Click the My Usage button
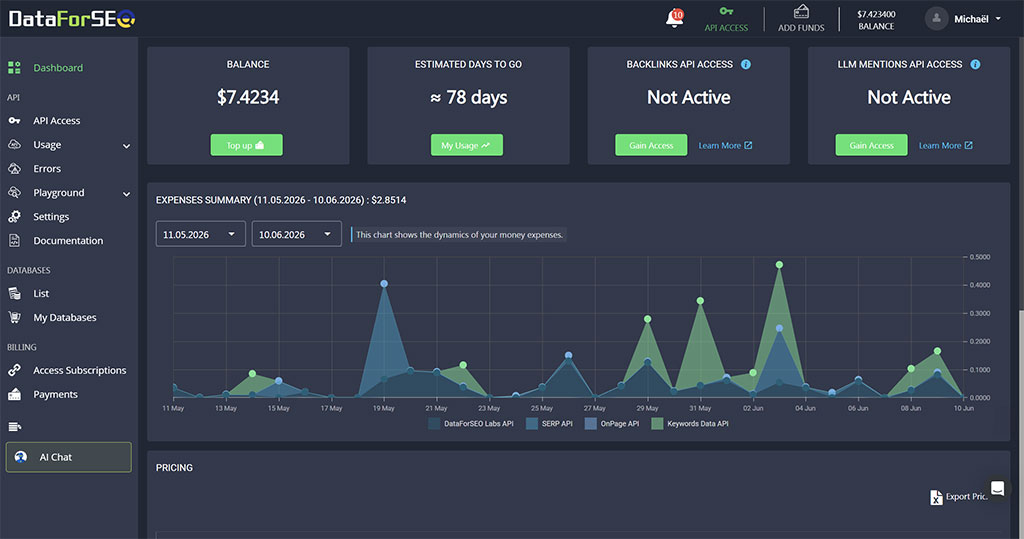Screen dimensions: 1024x539 click(x=466, y=145)
